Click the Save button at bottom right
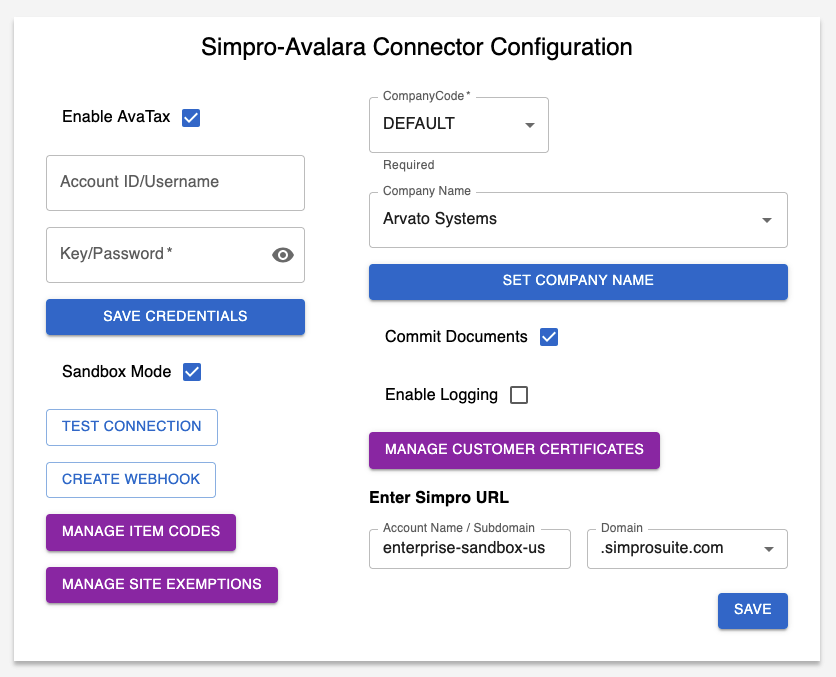 click(752, 610)
